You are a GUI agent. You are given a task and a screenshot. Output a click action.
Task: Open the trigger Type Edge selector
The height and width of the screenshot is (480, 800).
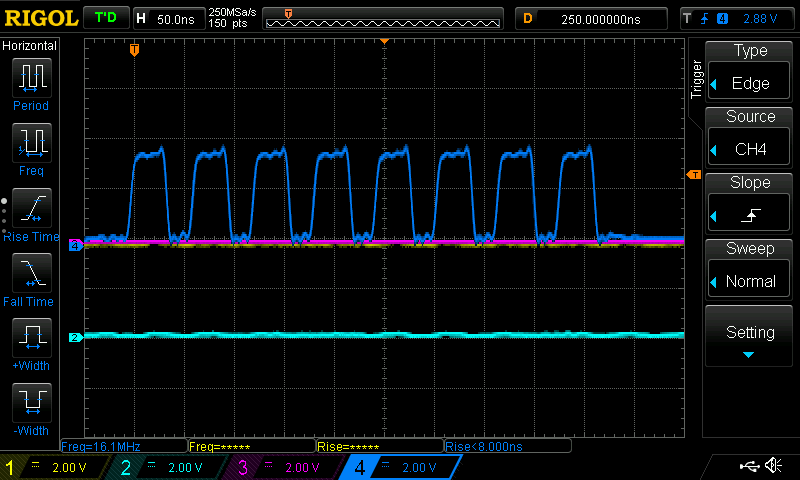748,83
